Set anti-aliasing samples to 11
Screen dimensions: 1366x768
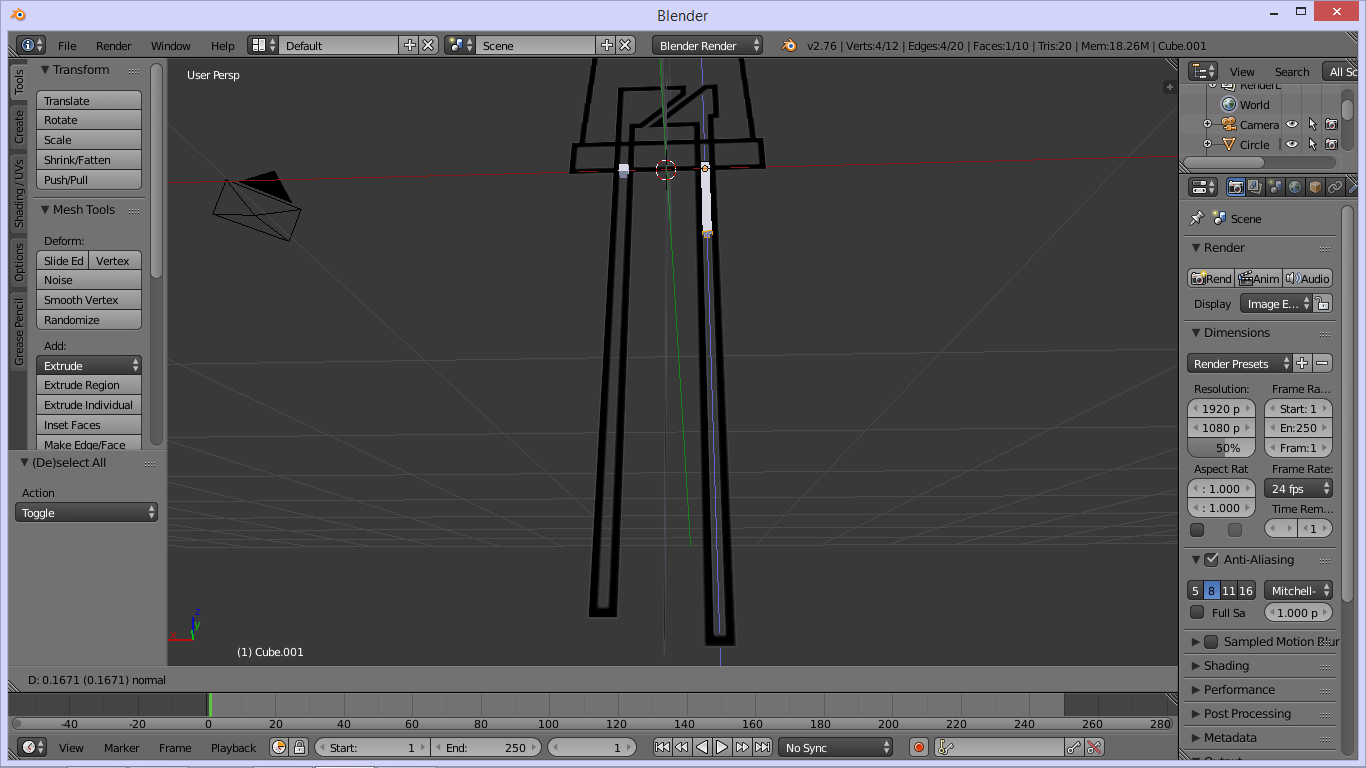tap(1229, 590)
